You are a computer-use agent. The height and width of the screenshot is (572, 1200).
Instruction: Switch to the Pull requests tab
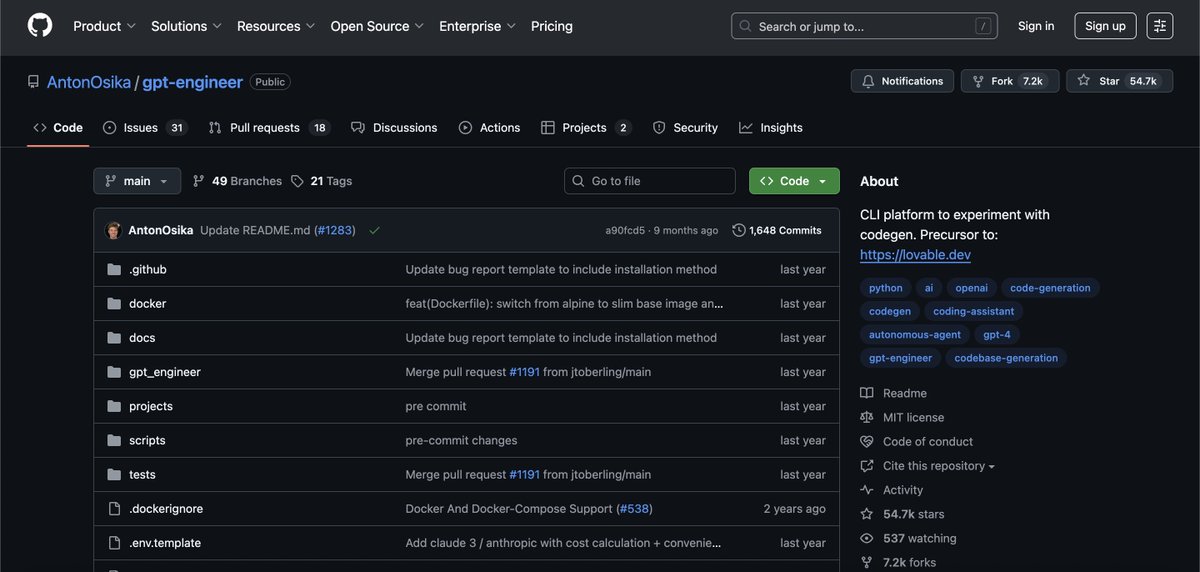pos(268,128)
